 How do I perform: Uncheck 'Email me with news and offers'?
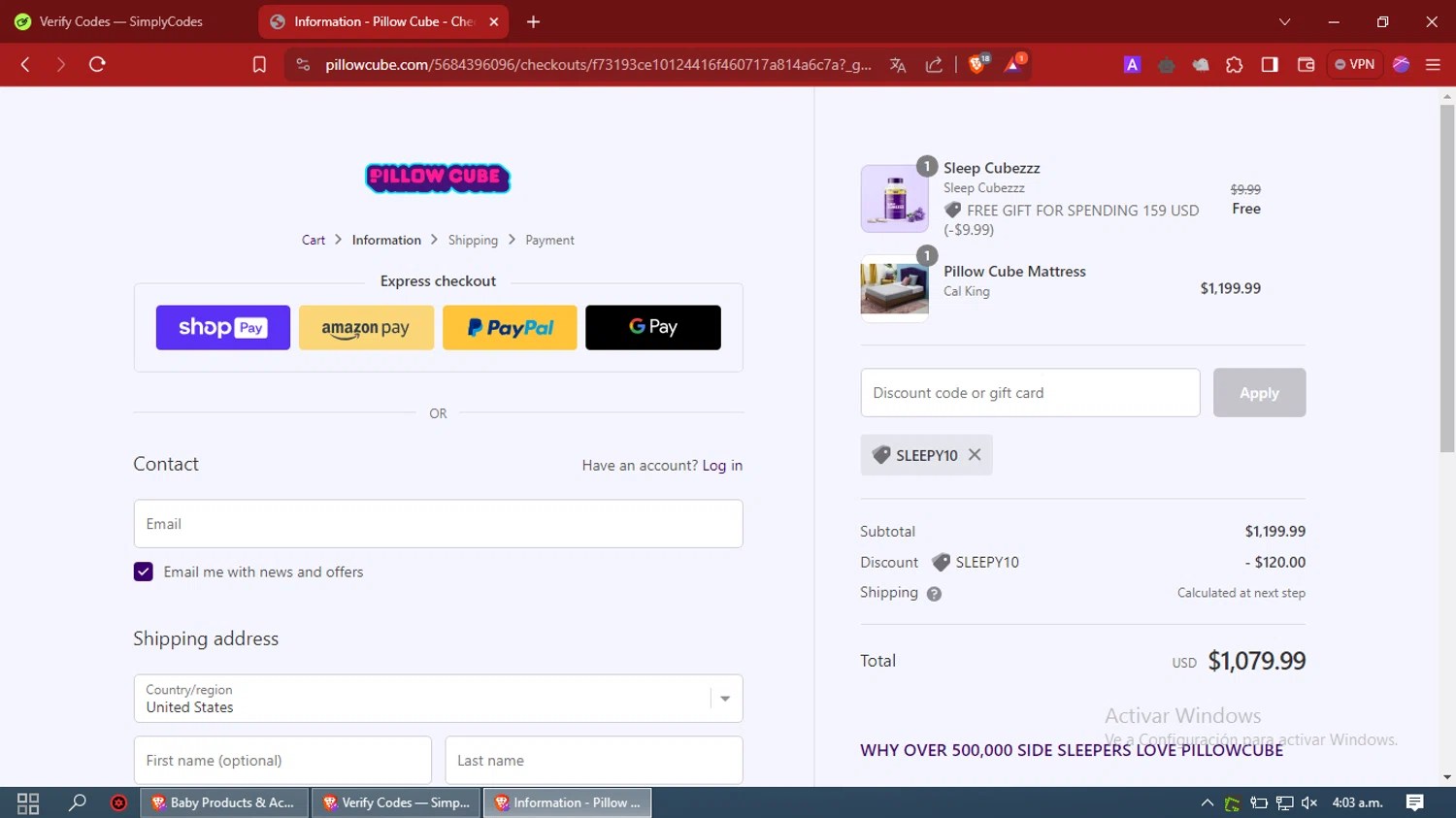(144, 572)
